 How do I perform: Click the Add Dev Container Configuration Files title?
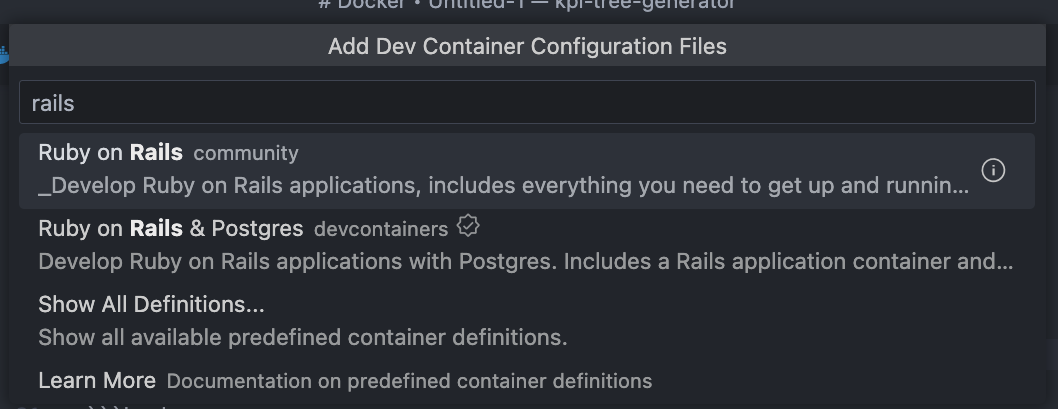[527, 46]
